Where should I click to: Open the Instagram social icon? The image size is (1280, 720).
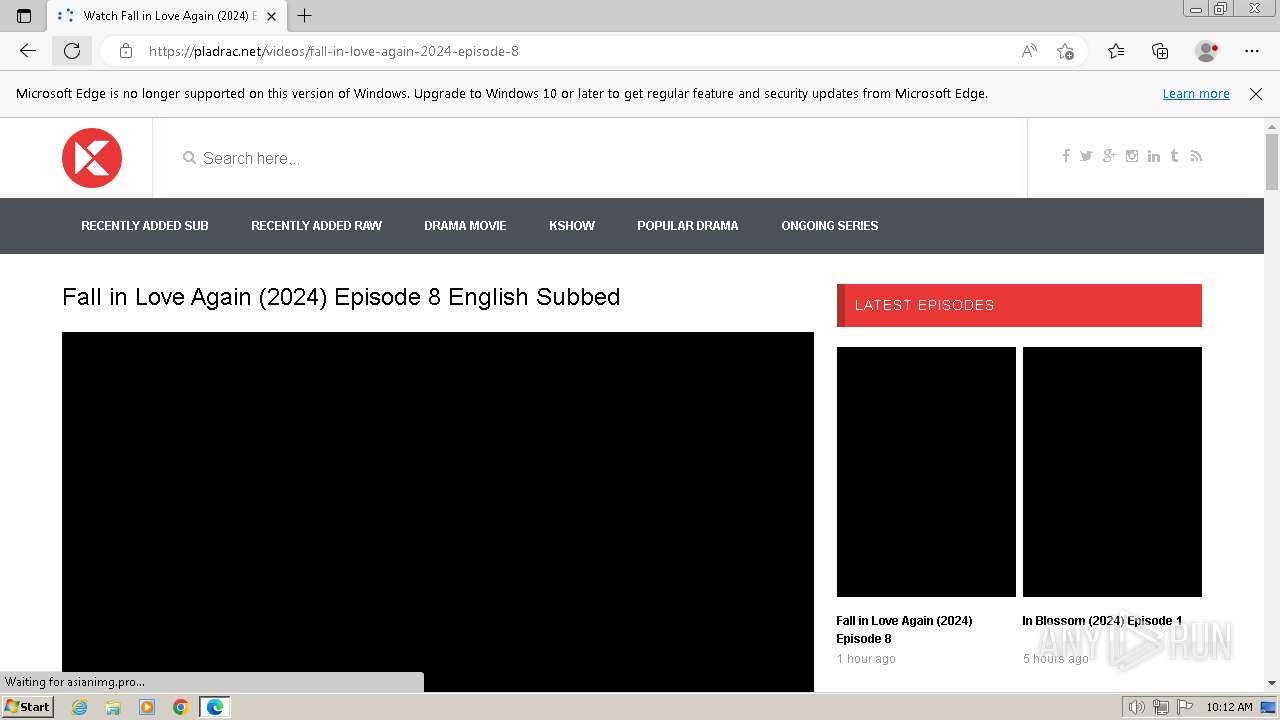pos(1132,156)
